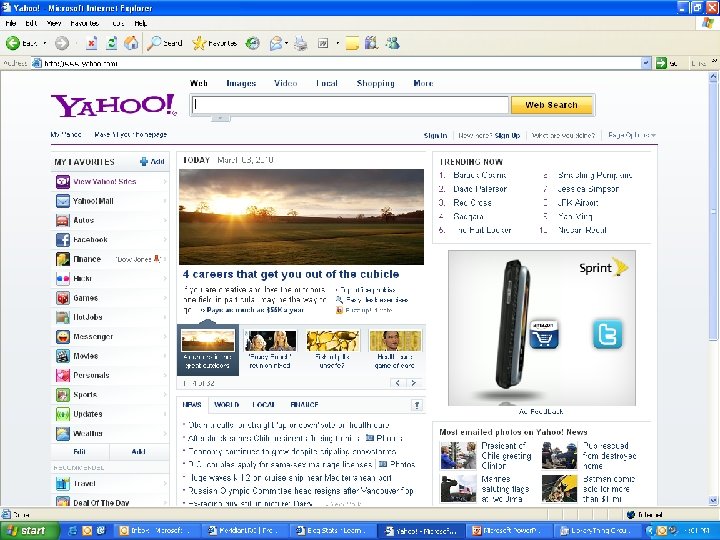Click the Refresh page toolbar icon
The width and height of the screenshot is (720, 540).
[112, 43]
